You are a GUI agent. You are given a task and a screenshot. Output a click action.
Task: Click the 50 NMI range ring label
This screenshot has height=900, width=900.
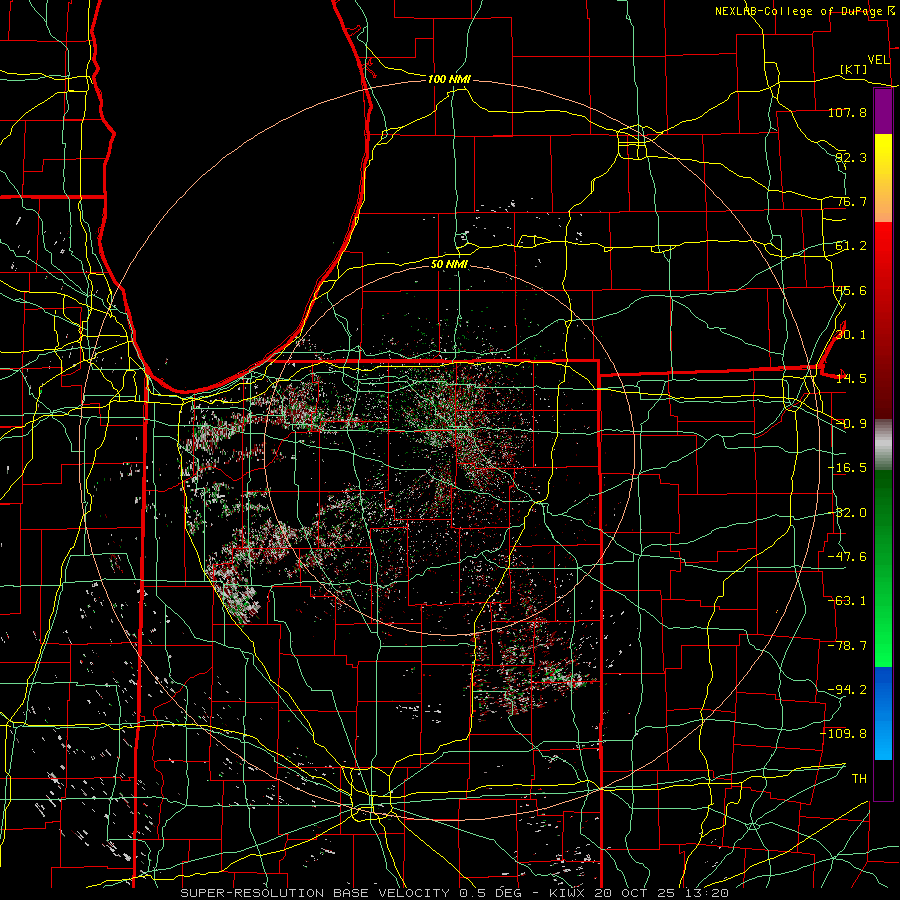click(x=449, y=264)
